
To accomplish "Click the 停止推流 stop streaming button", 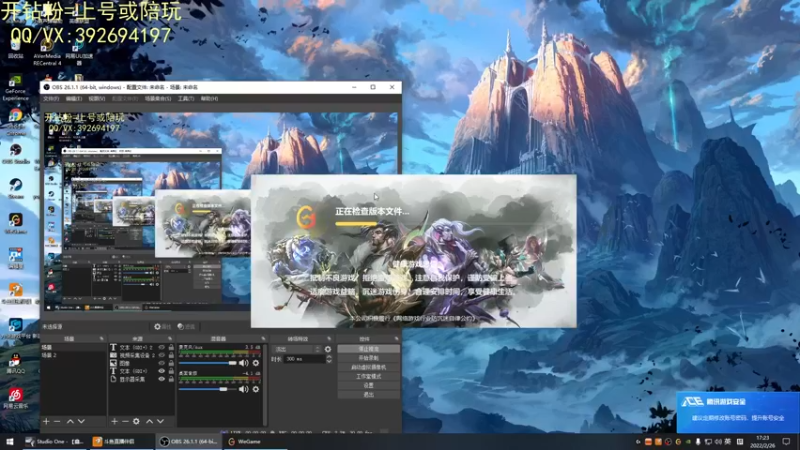I will coord(368,349).
